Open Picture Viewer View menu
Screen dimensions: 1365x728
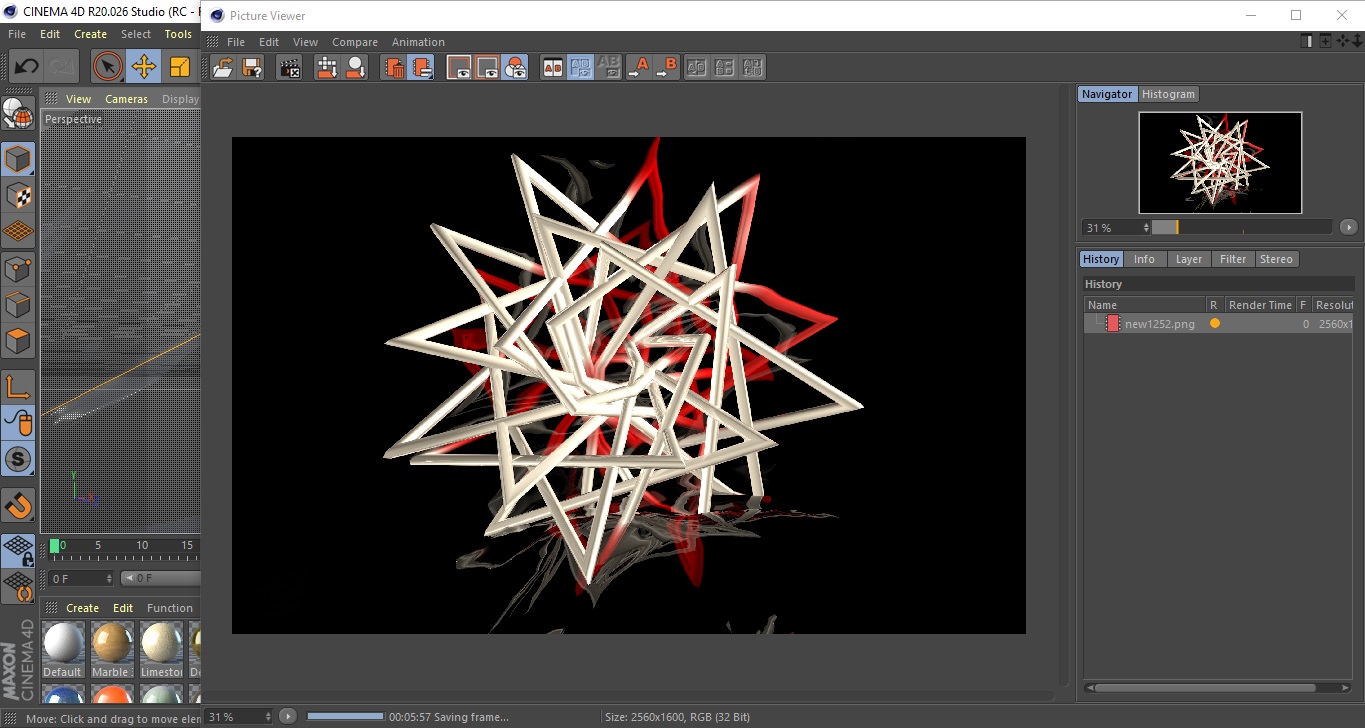point(305,42)
